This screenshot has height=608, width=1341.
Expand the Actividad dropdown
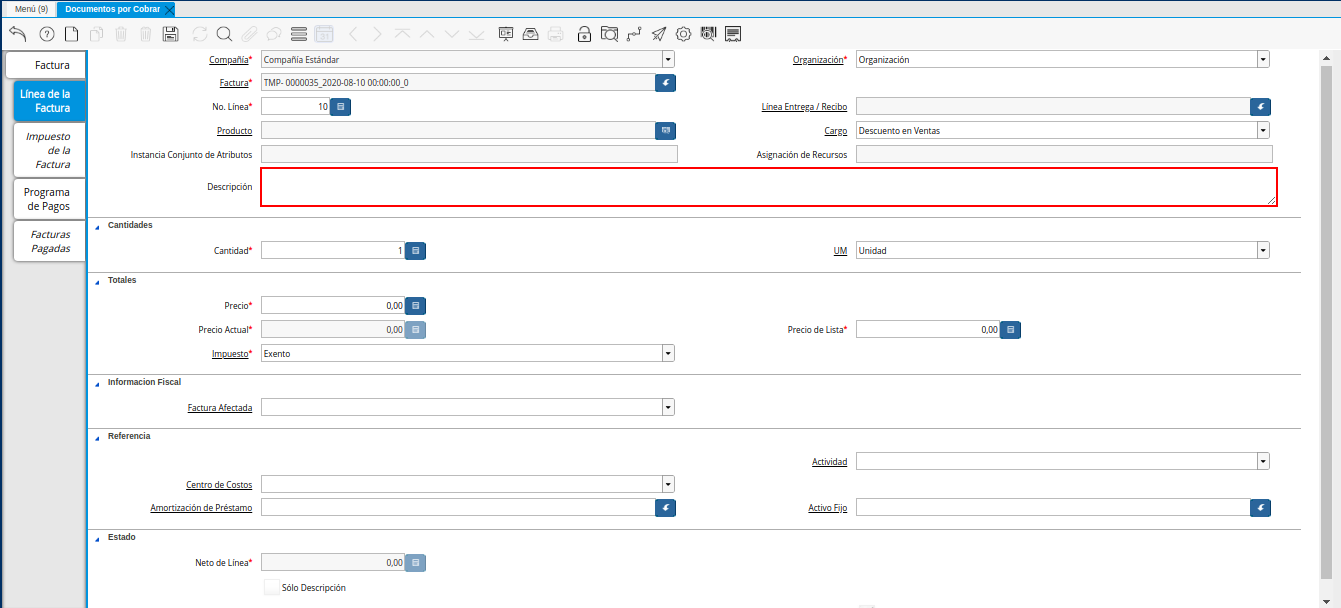pos(1263,461)
